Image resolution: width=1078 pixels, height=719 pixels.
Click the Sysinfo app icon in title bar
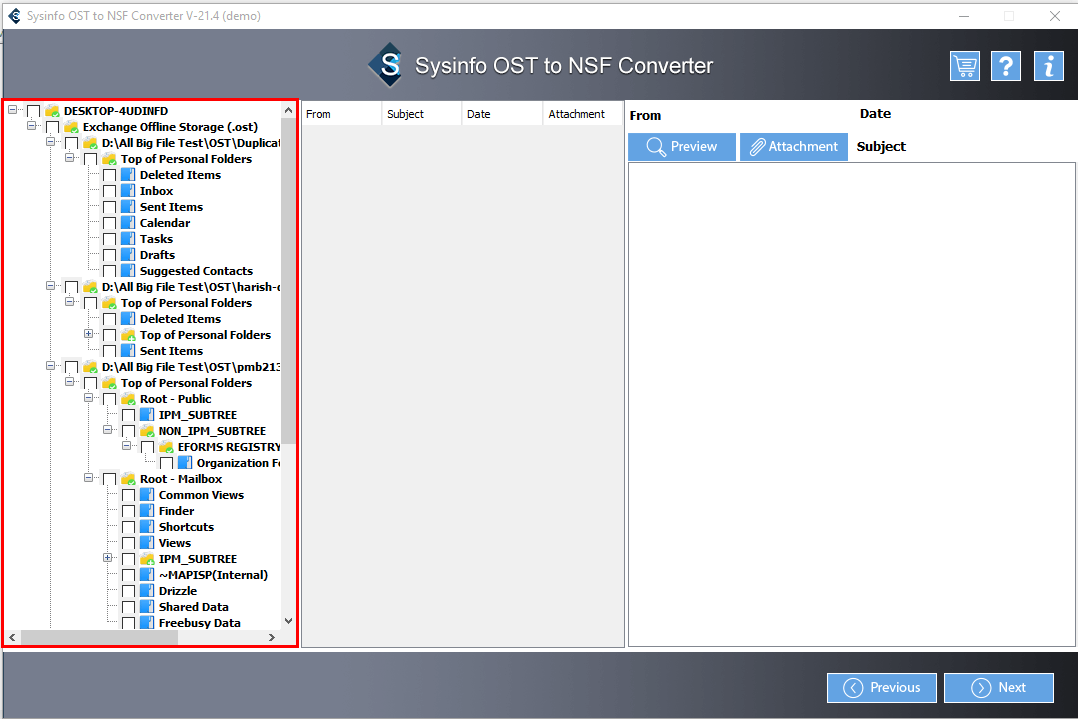14,16
